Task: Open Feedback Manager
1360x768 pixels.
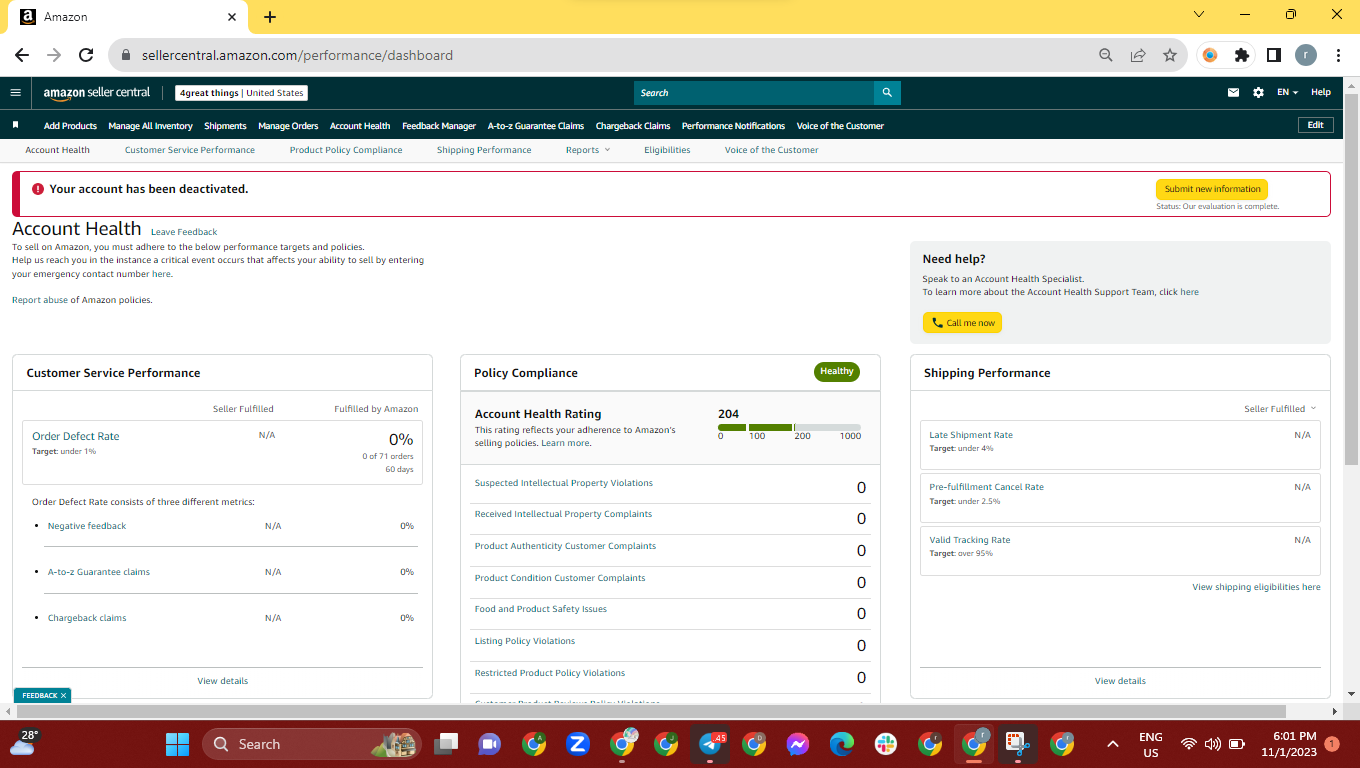Action: (439, 126)
